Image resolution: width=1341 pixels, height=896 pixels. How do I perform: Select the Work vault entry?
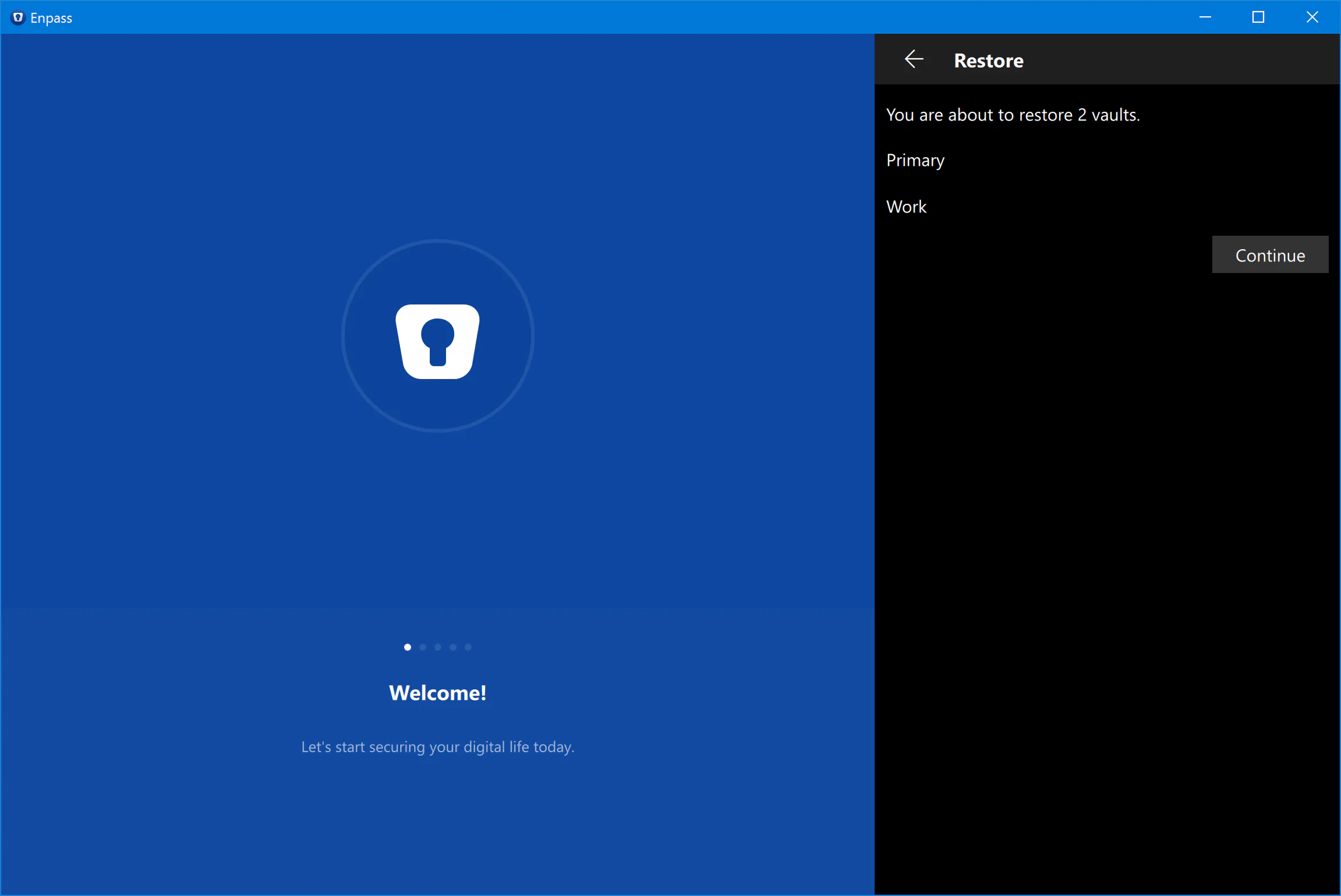pos(906,207)
